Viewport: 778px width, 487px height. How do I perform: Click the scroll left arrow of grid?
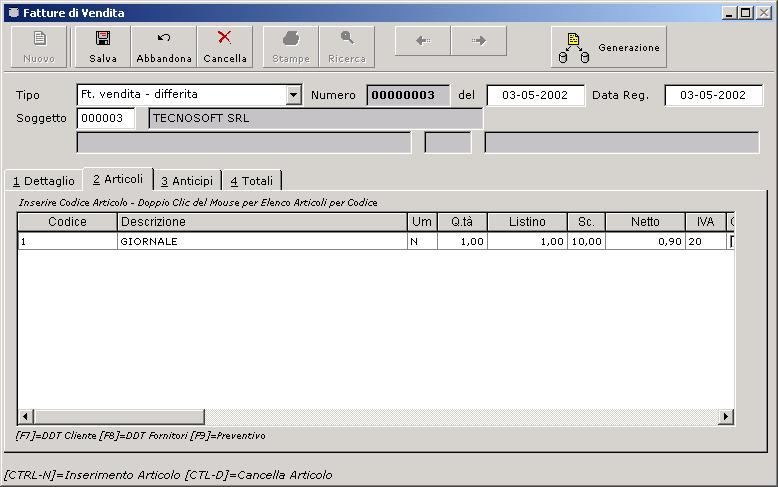click(x=26, y=417)
